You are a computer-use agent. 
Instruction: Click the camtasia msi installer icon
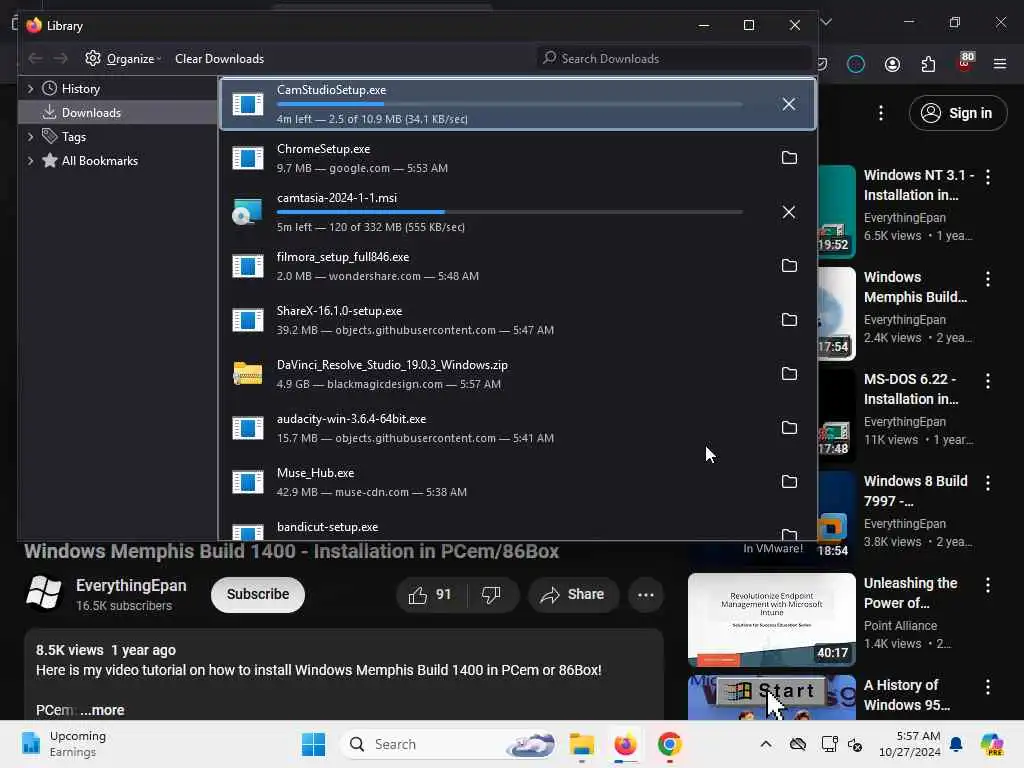(x=248, y=212)
